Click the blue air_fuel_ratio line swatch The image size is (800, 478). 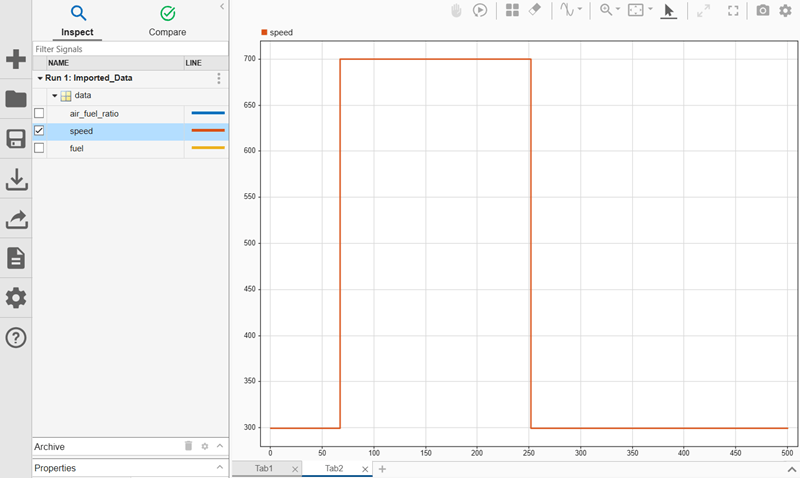pyautogui.click(x=208, y=113)
